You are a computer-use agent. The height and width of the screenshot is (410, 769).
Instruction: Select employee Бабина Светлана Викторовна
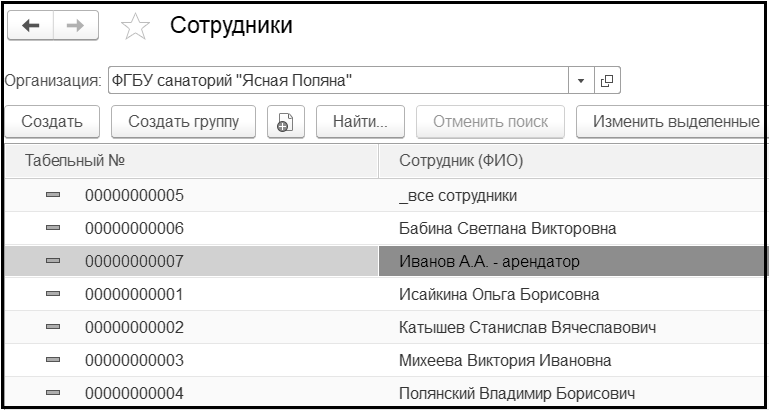click(x=507, y=228)
